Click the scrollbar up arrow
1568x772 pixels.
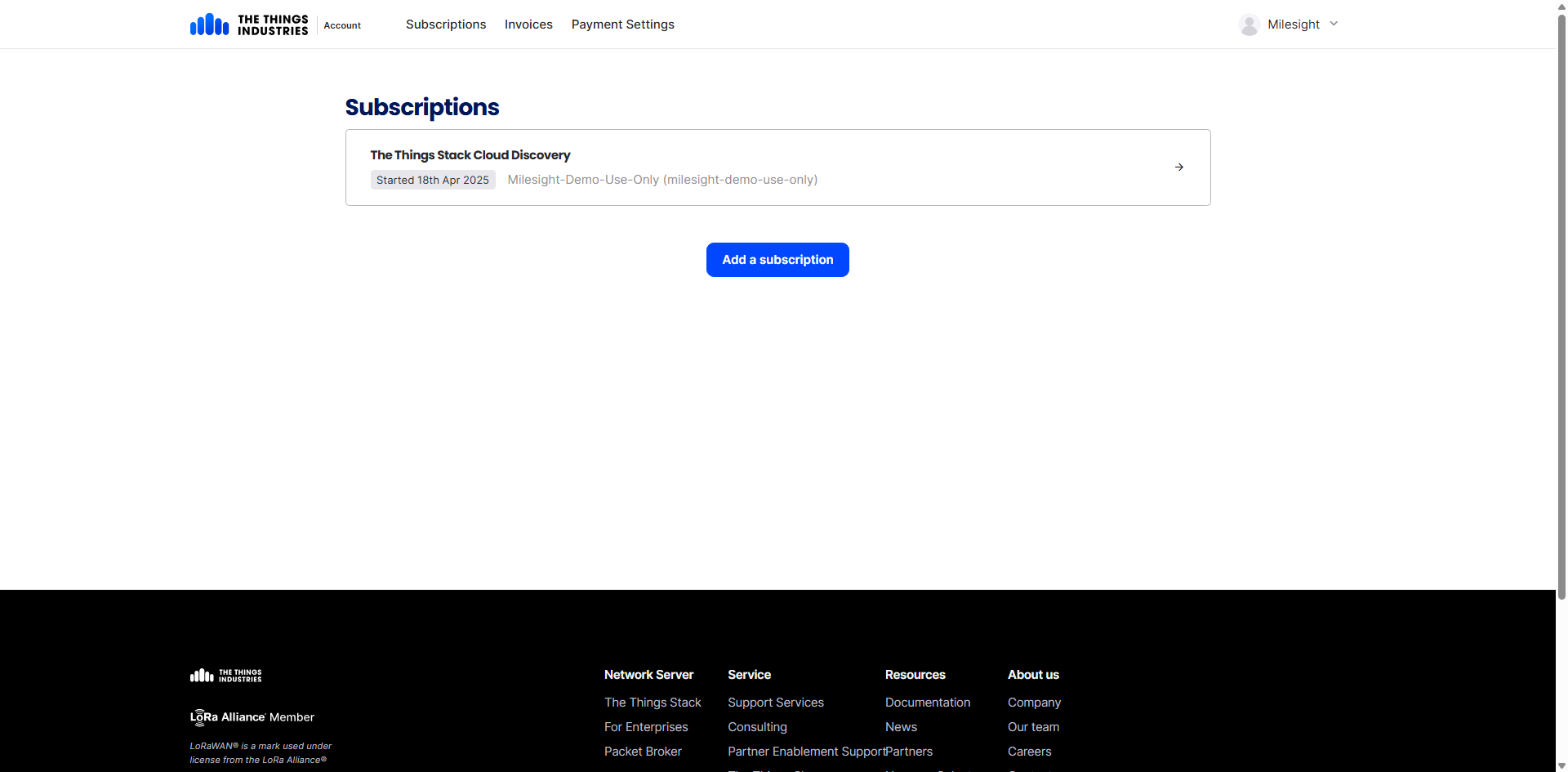coord(1561,6)
